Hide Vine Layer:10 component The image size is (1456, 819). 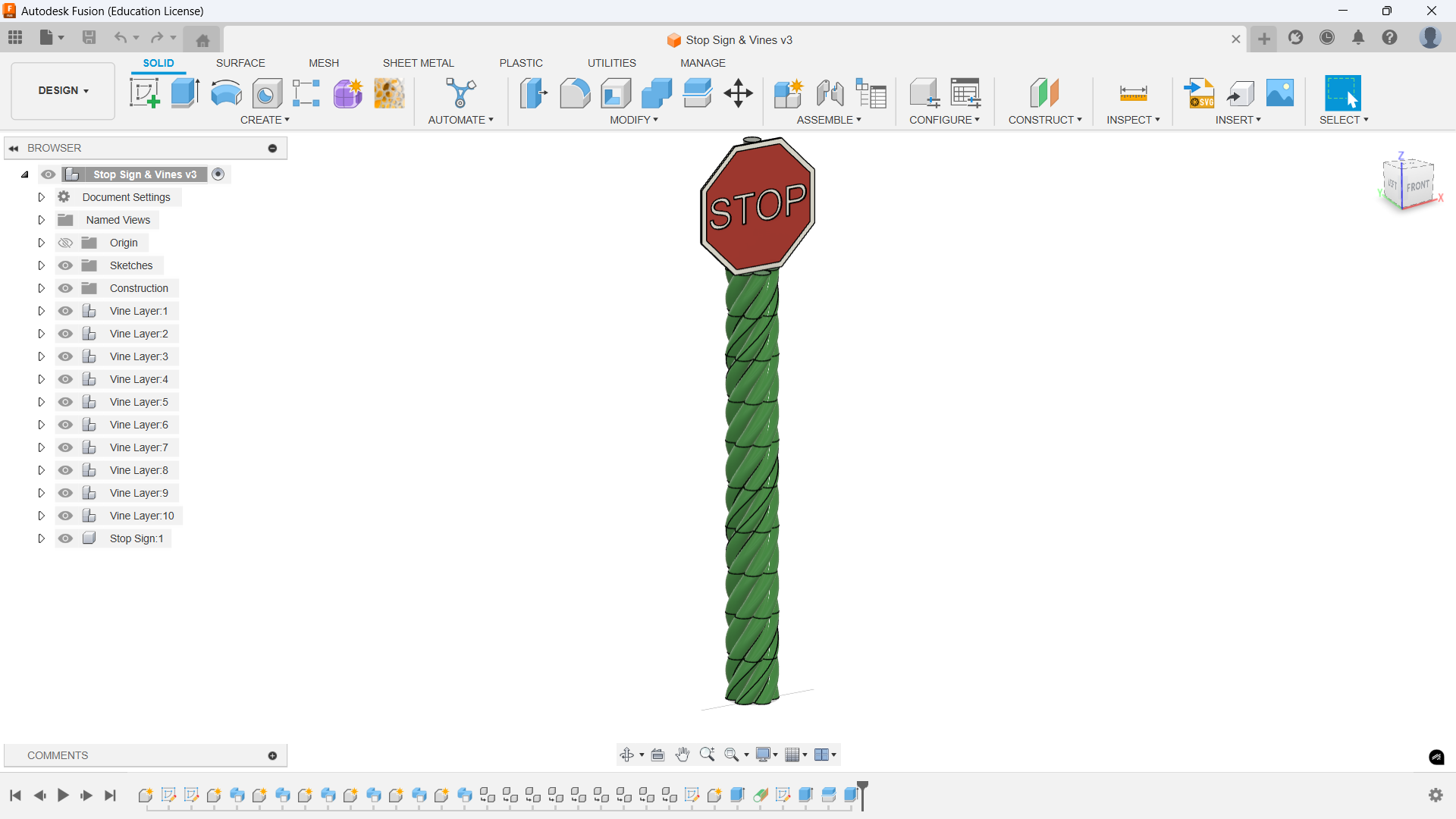66,516
